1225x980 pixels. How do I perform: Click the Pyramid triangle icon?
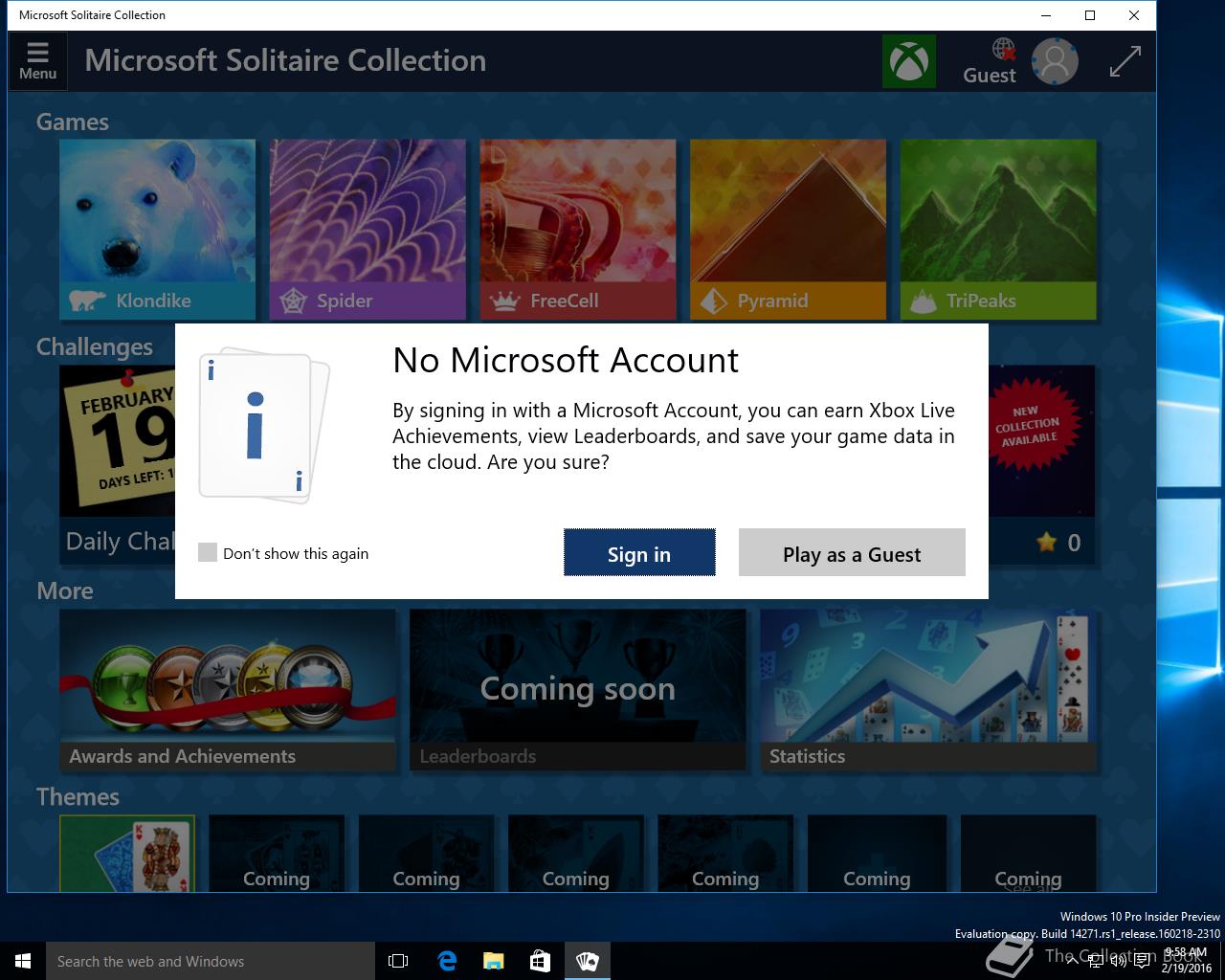pyautogui.click(x=714, y=301)
